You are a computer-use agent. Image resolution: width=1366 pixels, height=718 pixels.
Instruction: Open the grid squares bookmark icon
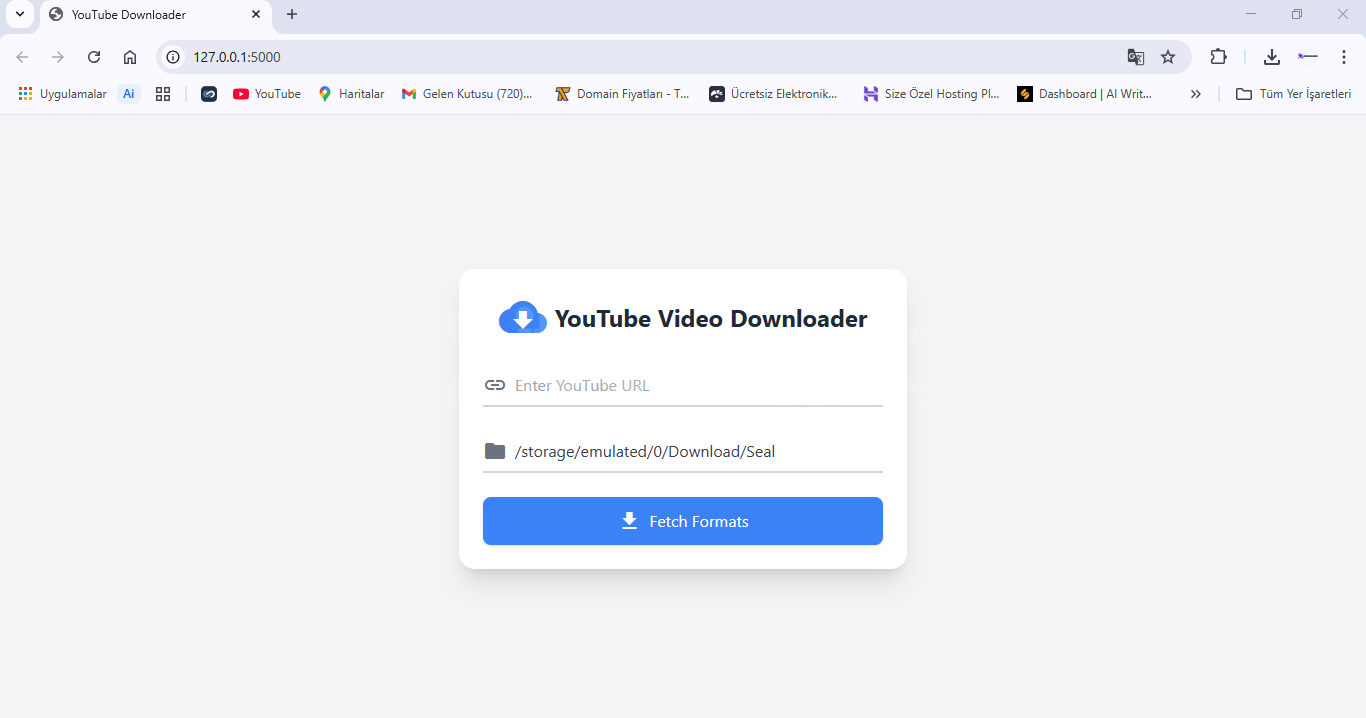(163, 94)
